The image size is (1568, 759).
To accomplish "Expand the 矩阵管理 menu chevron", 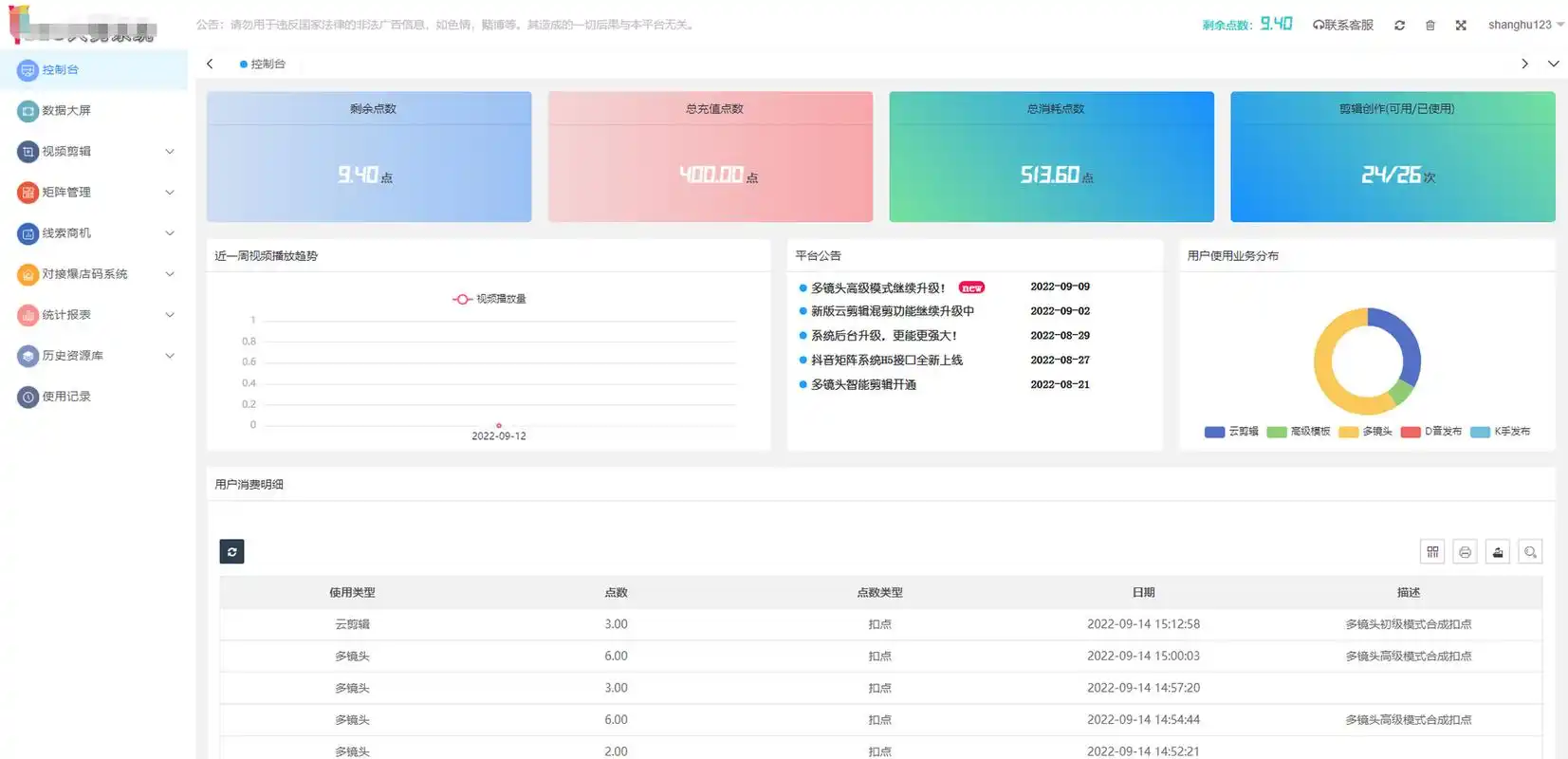I will point(170,193).
